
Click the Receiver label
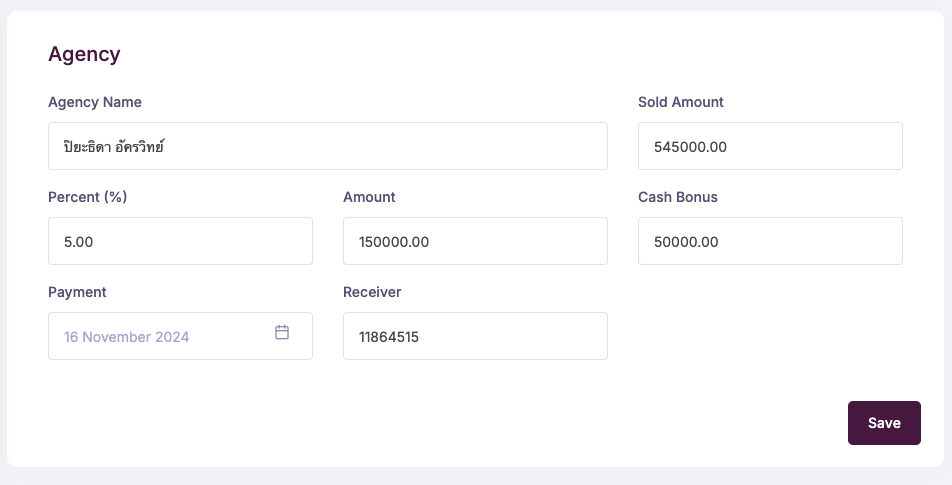(x=372, y=292)
